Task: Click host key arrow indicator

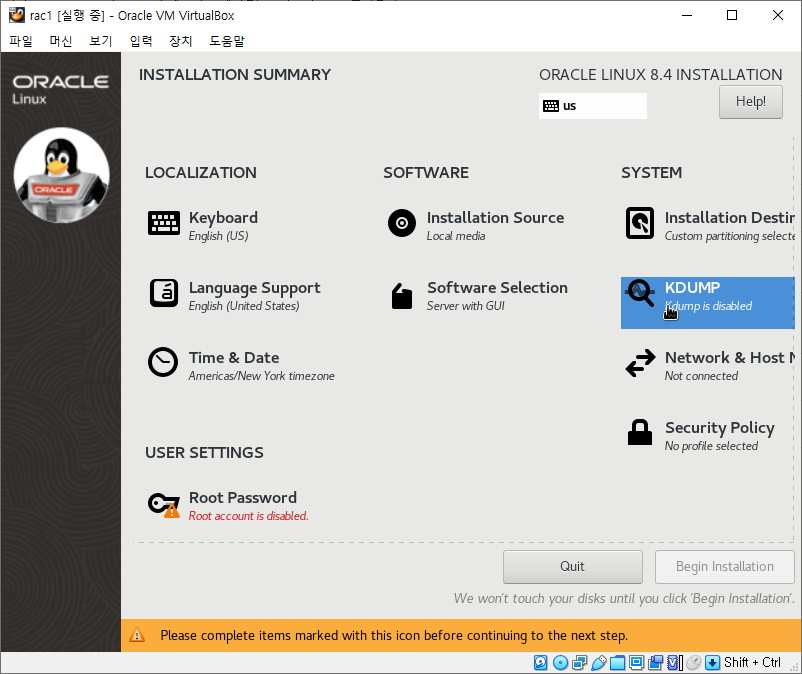Action: 712,663
